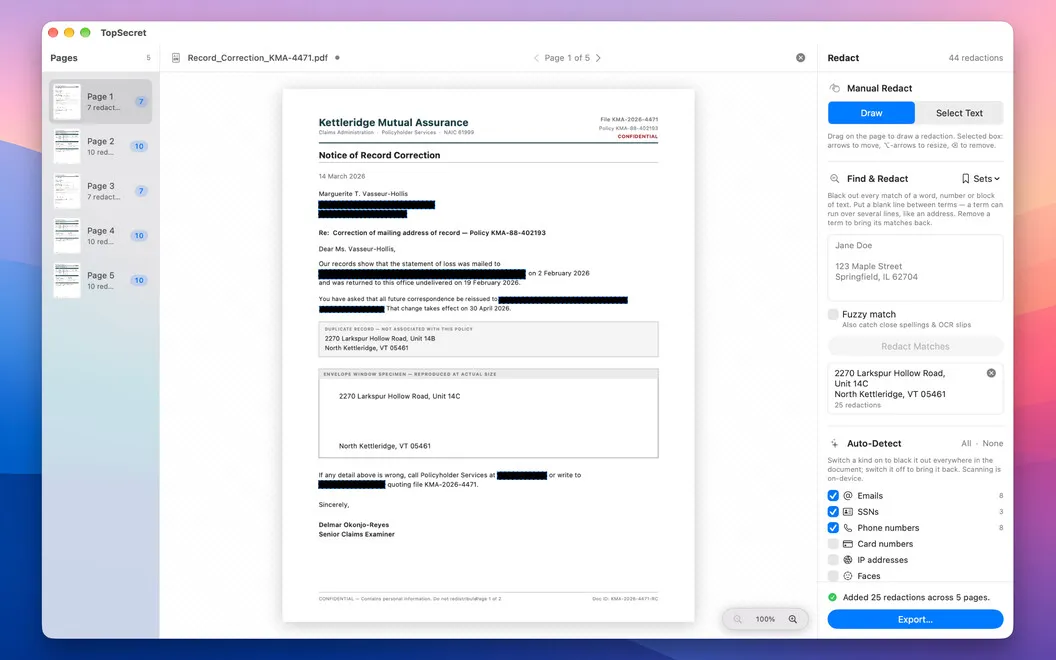The width and height of the screenshot is (1056, 660).
Task: Zoom out with the minus magnifier
Action: [x=737, y=620]
